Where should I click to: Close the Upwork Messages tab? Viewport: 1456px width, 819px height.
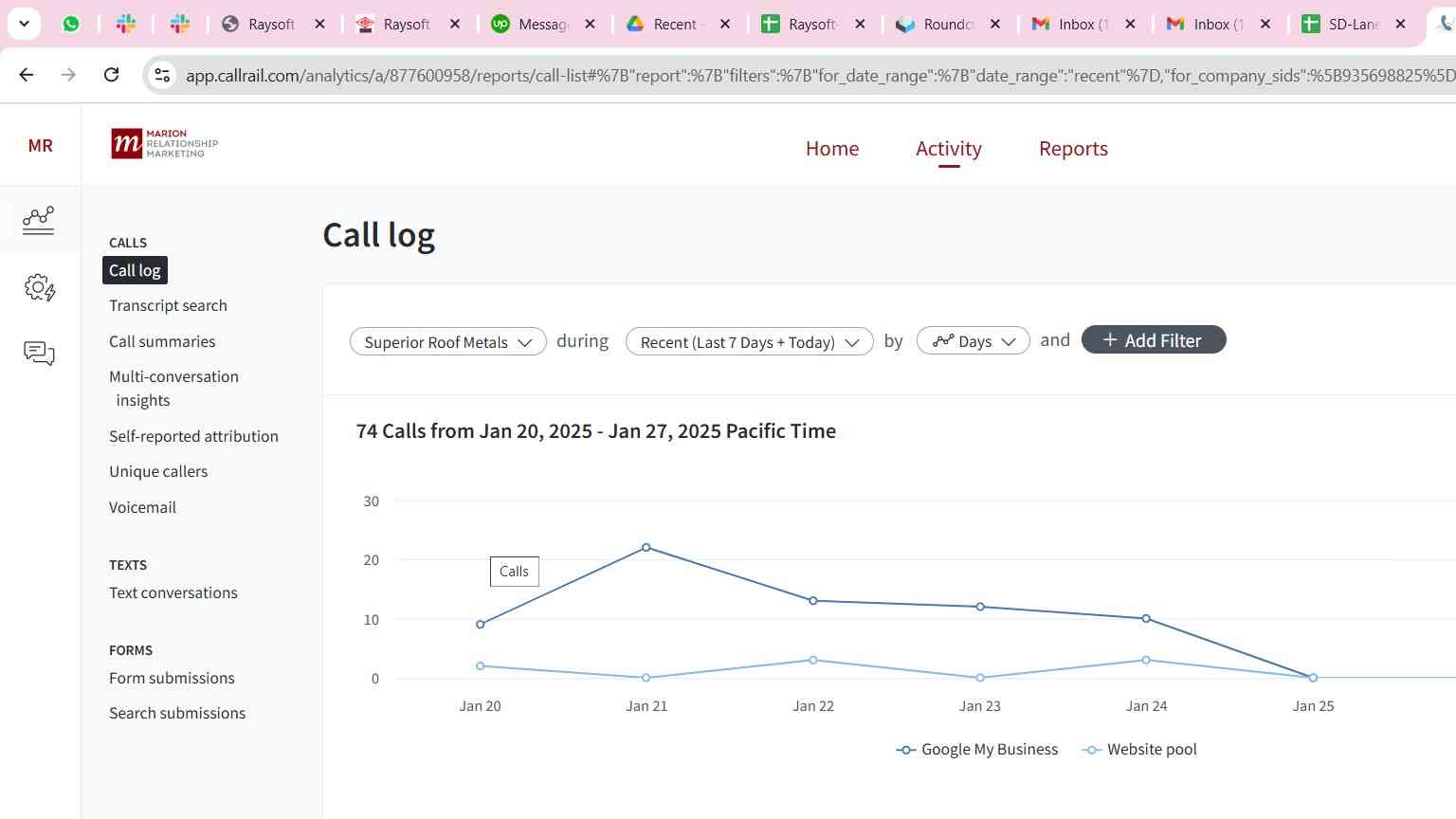(590, 24)
